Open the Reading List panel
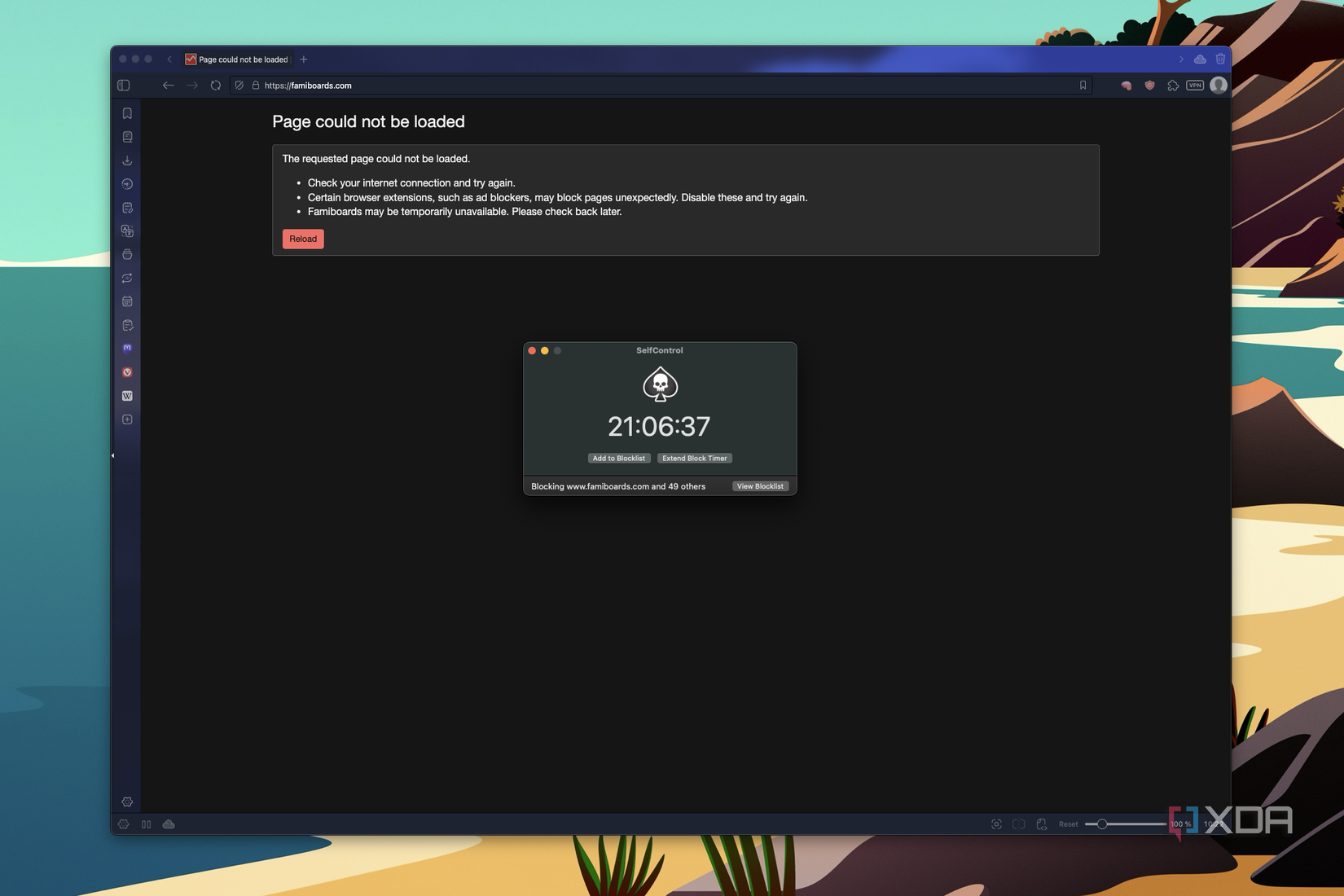Image resolution: width=1344 pixels, height=896 pixels. coord(127,136)
